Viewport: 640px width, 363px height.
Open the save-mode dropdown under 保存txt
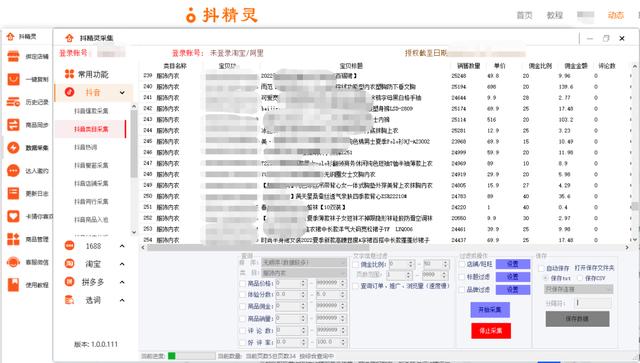[x=579, y=289]
